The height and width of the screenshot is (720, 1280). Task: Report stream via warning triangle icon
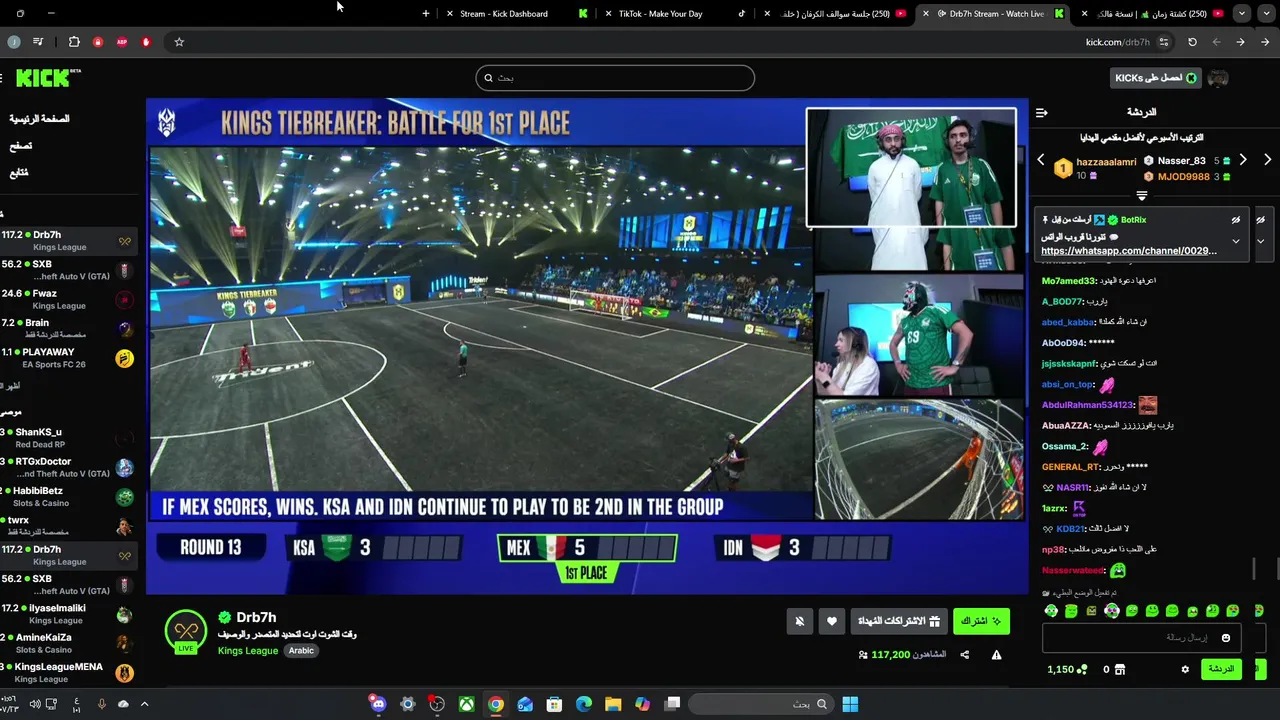[996, 655]
